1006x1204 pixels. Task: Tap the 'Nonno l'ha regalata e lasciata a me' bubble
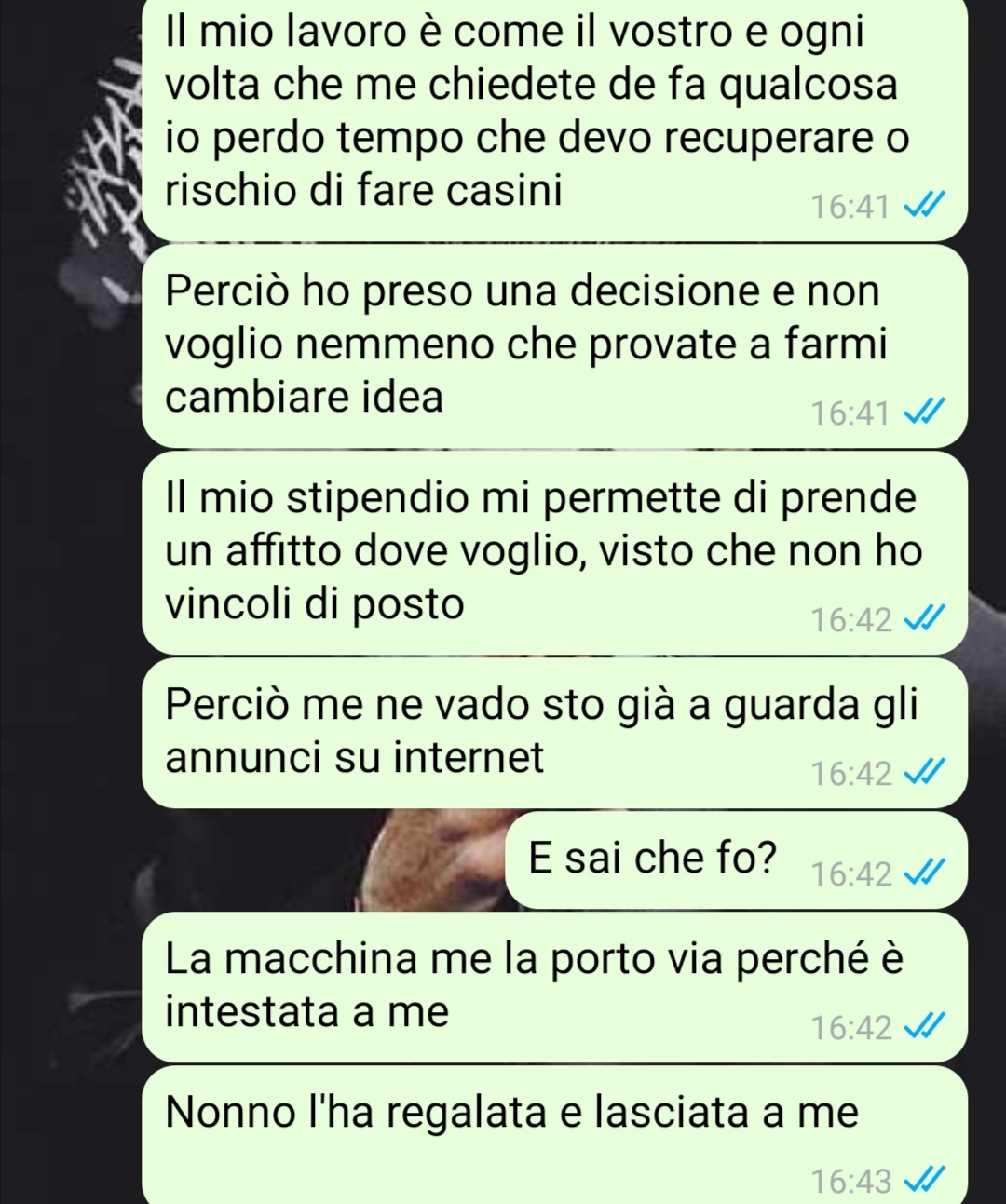[555, 1136]
